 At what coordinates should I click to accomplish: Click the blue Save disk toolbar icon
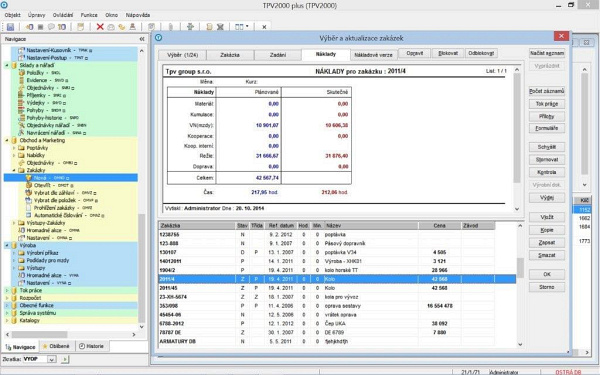pyautogui.click(x=10, y=27)
